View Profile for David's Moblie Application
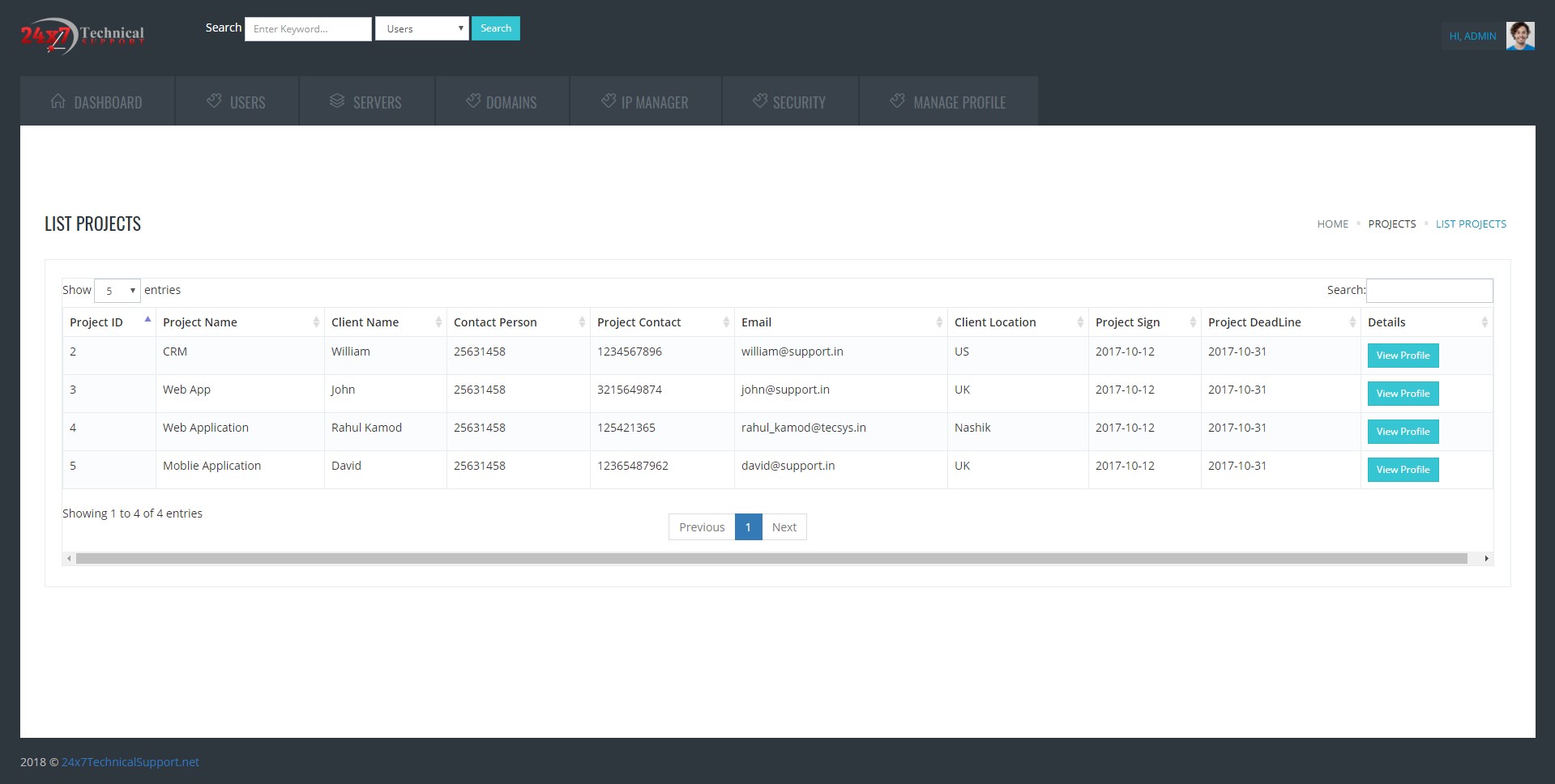The height and width of the screenshot is (784, 1555). coord(1403,470)
